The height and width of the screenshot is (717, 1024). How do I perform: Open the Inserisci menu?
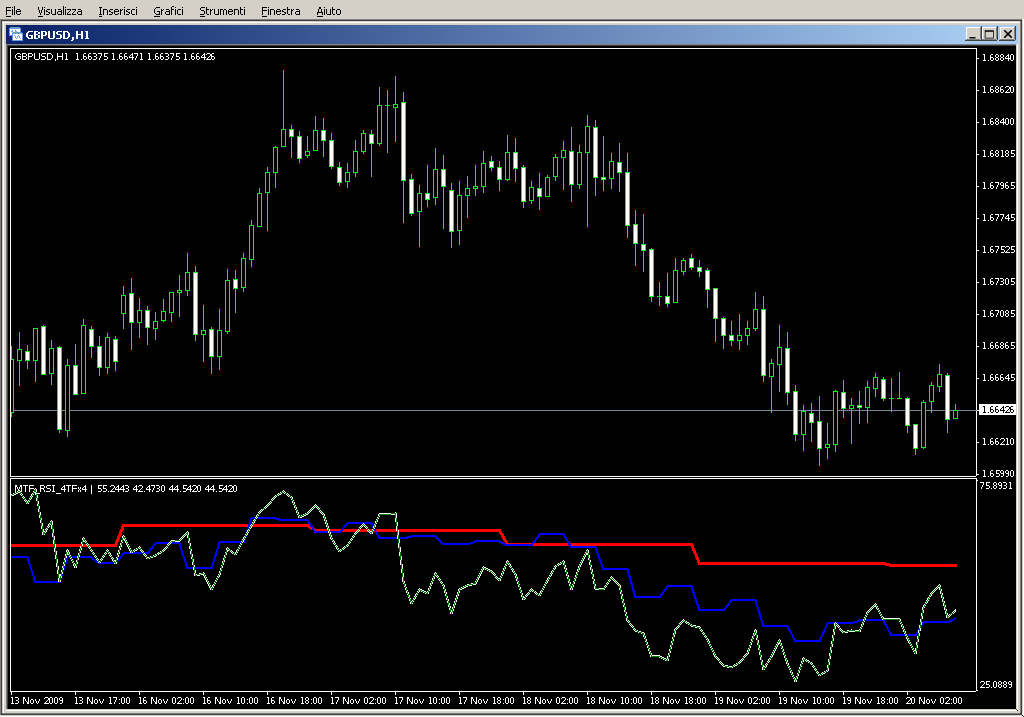118,11
